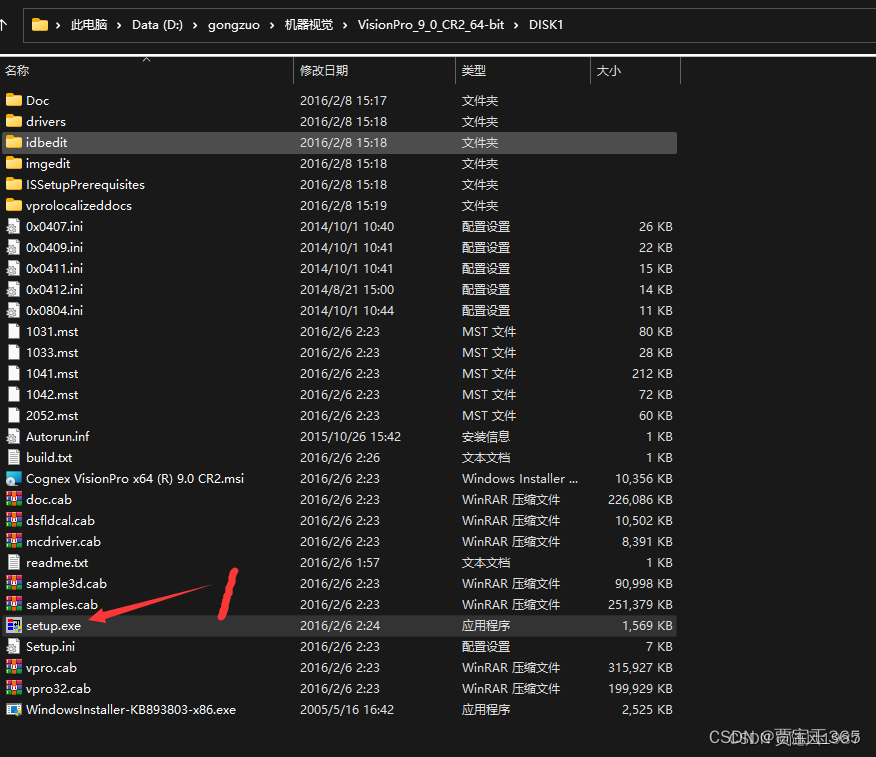Click the up arrow navigation button
This screenshot has width=876, height=757.
[4, 25]
